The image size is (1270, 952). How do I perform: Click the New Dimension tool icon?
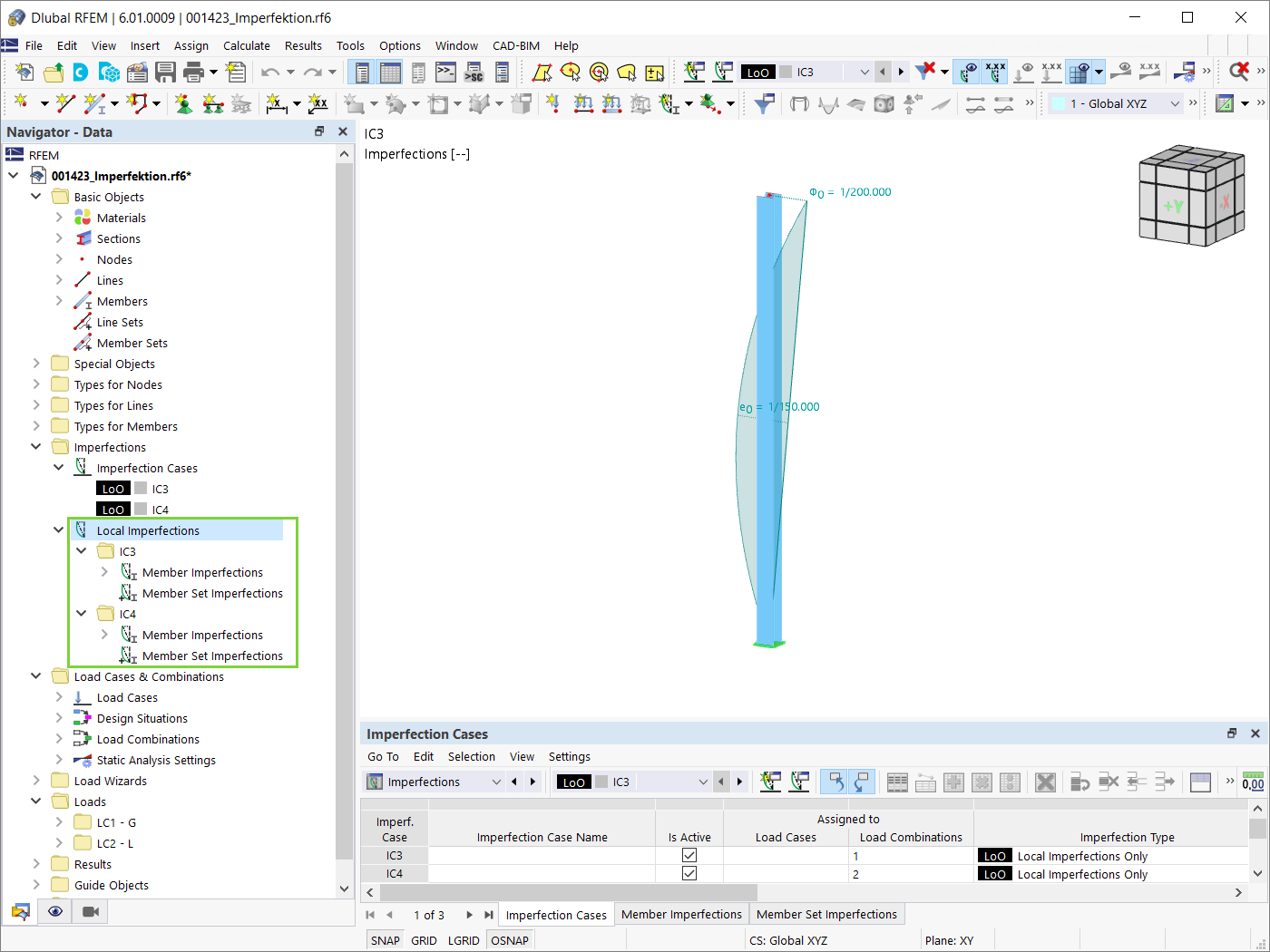click(x=277, y=103)
